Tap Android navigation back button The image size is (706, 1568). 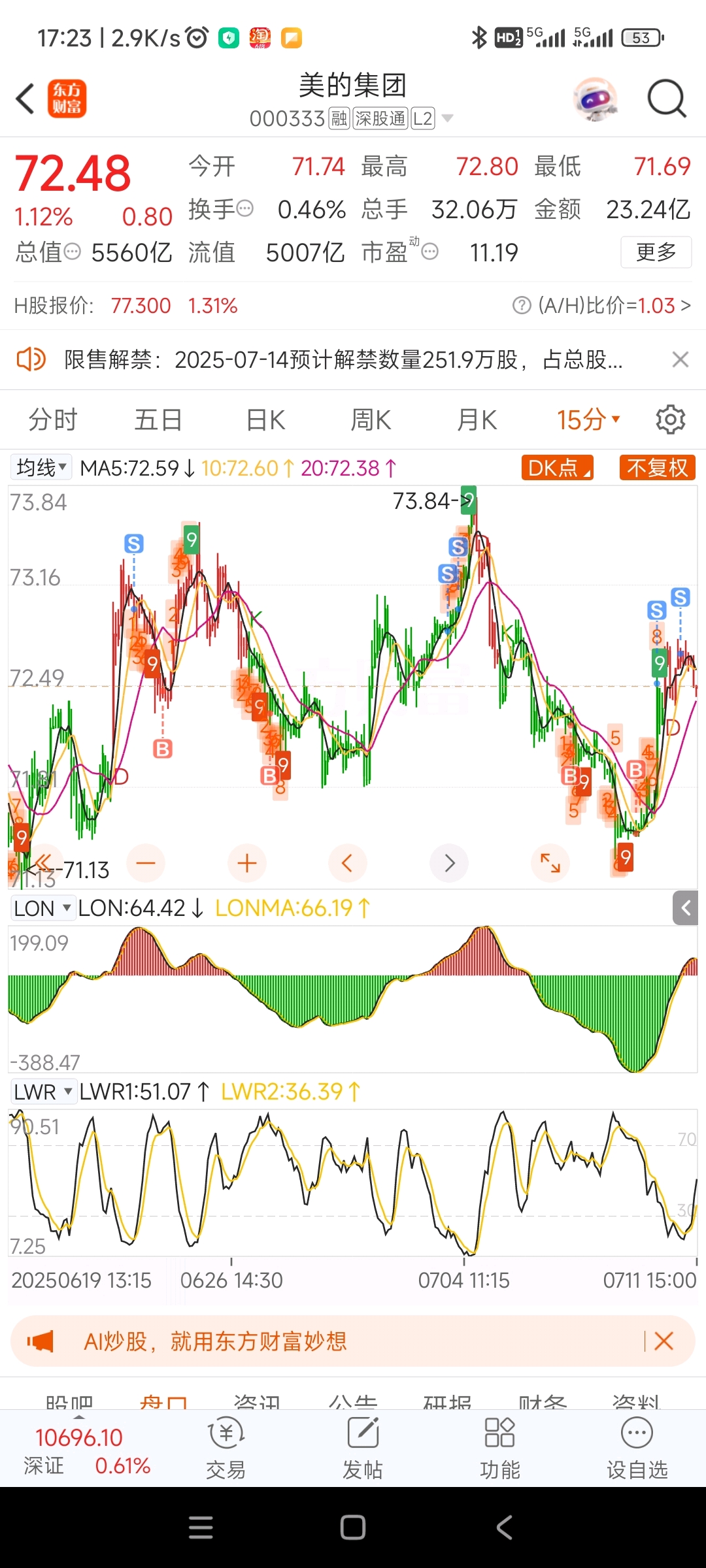pyautogui.click(x=504, y=1527)
